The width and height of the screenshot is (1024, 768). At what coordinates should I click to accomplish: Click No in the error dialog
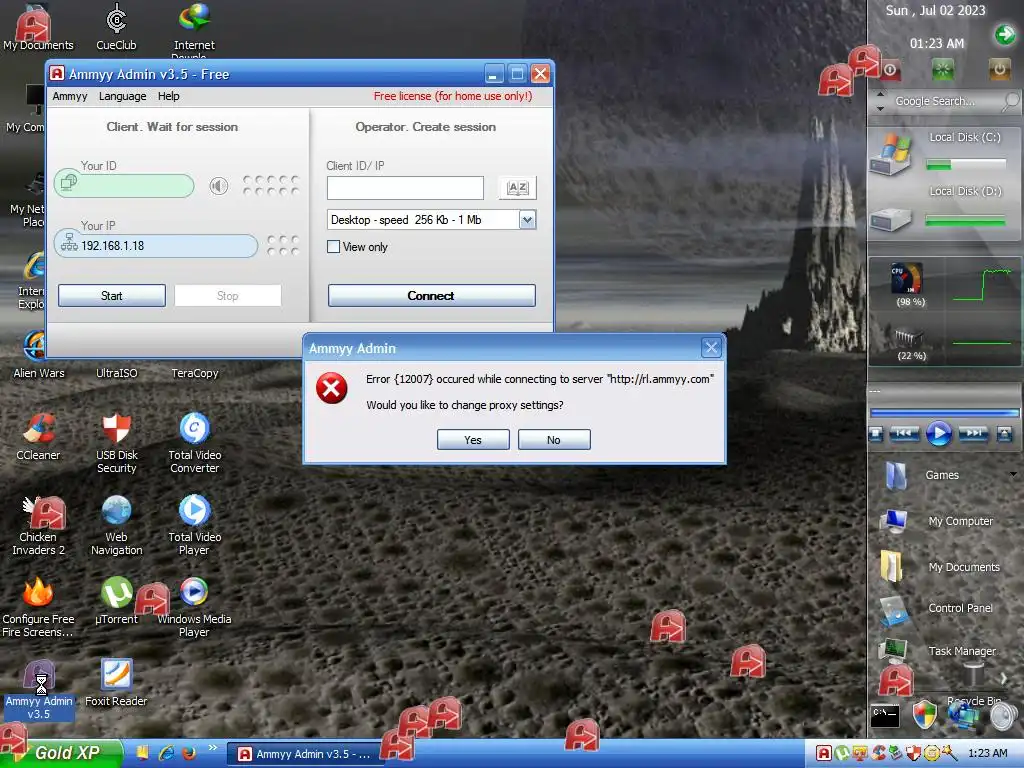coord(554,440)
